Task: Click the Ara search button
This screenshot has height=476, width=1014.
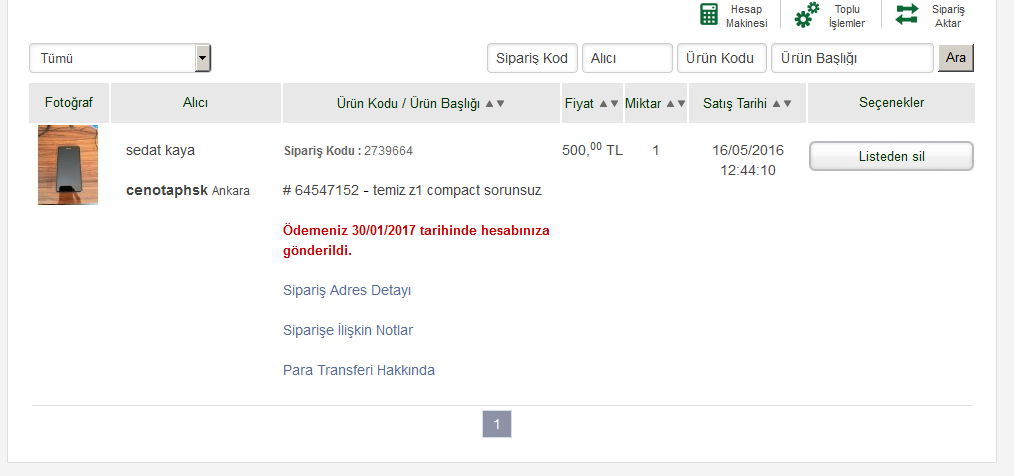Action: pyautogui.click(x=956, y=58)
